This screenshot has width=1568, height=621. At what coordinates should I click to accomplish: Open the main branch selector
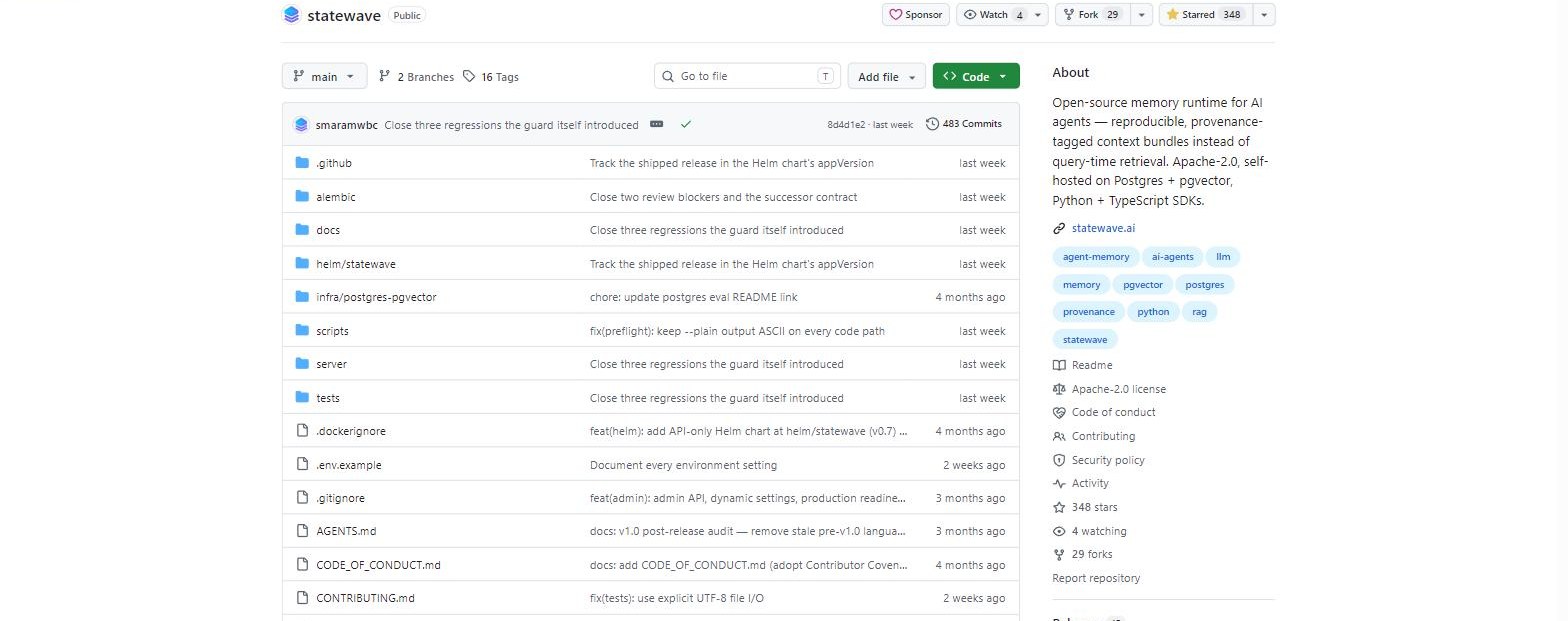click(325, 77)
